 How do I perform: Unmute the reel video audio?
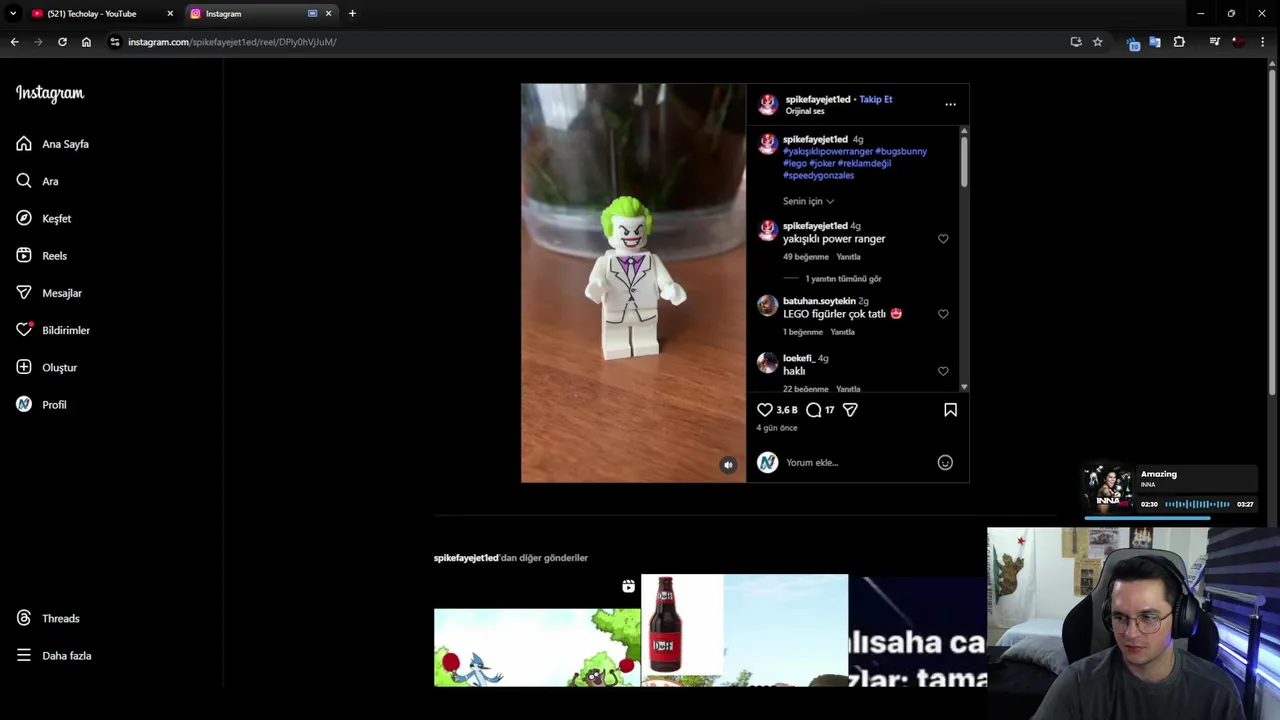(x=728, y=465)
